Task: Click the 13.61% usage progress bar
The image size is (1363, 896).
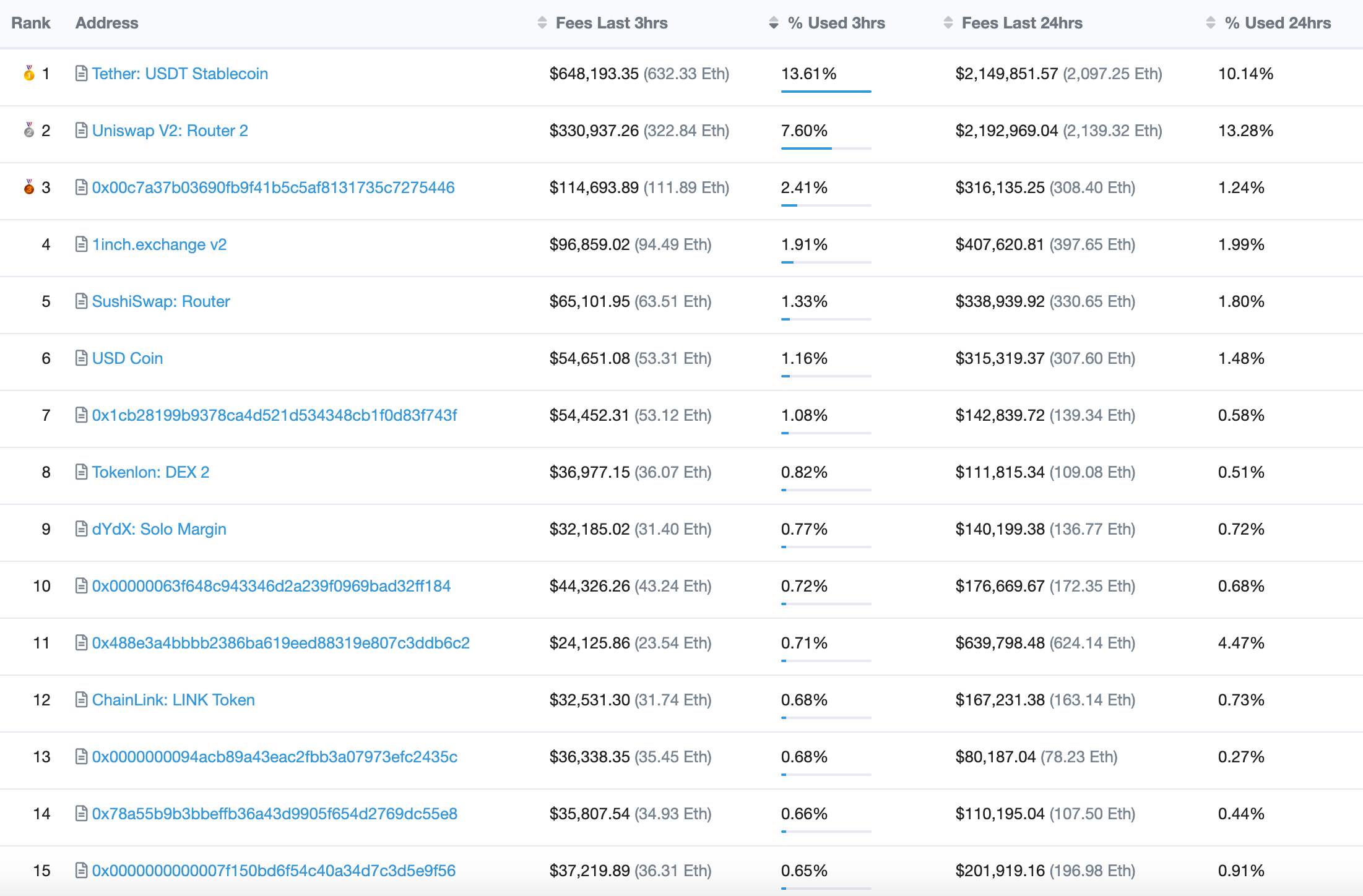Action: coord(826,92)
